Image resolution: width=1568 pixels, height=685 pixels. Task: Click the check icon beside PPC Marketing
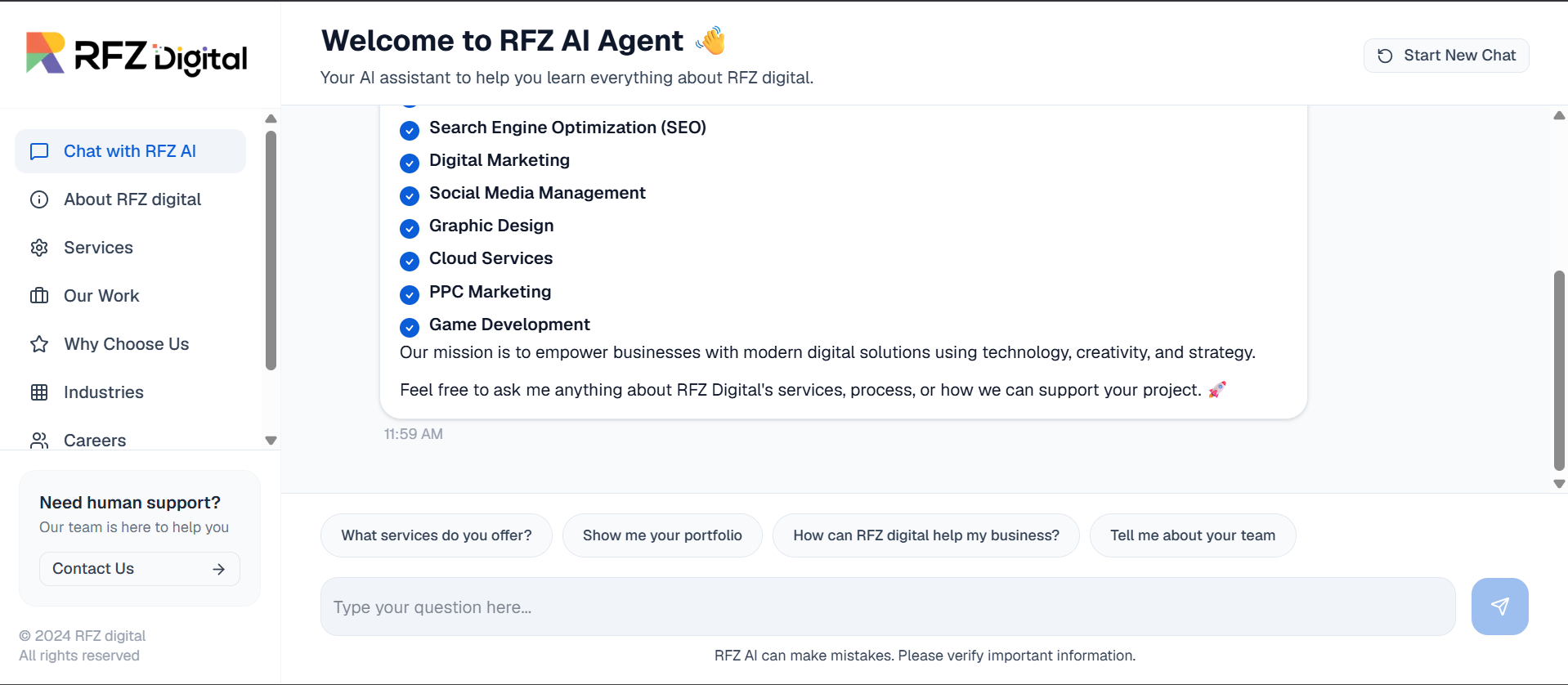click(410, 294)
